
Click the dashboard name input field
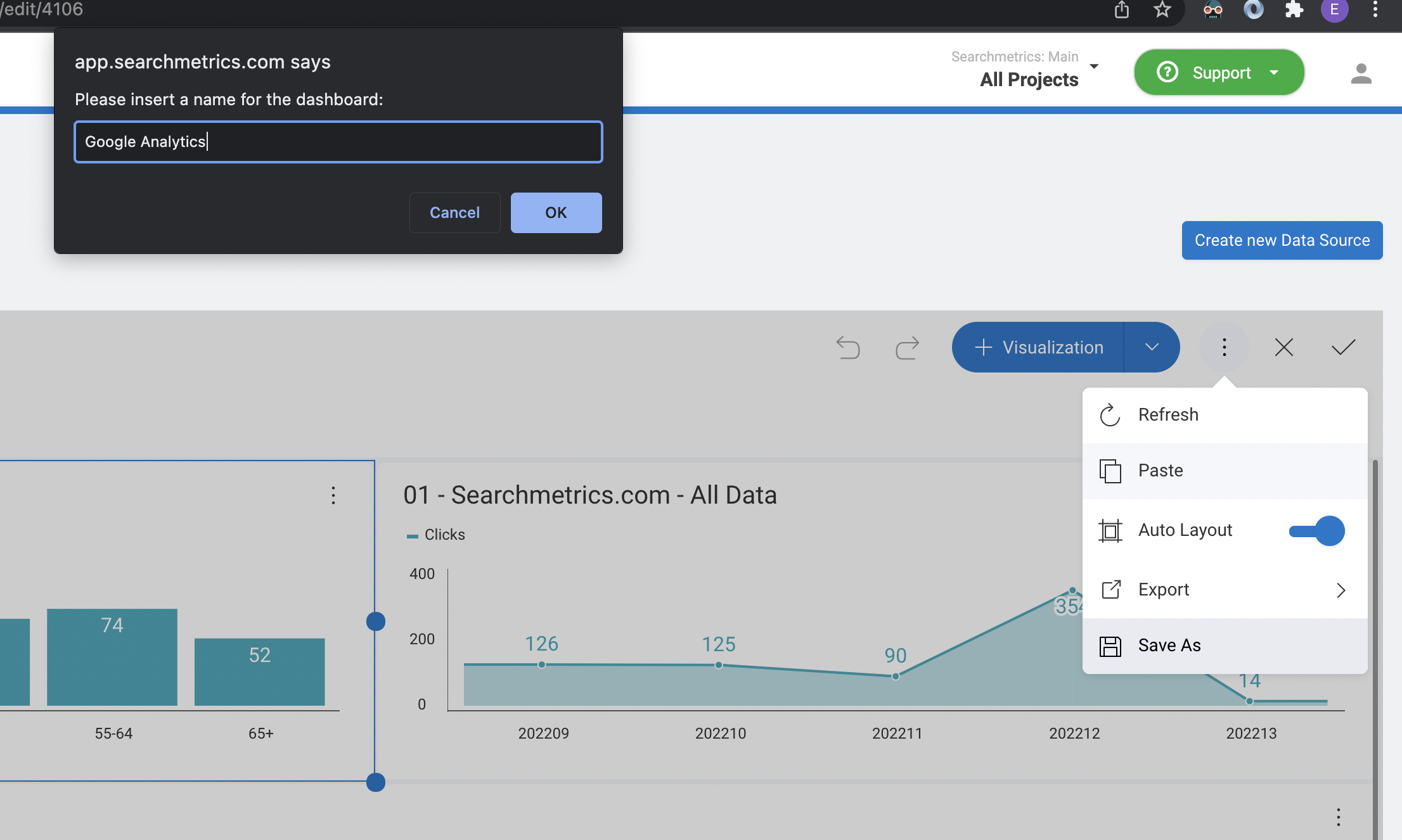click(338, 142)
